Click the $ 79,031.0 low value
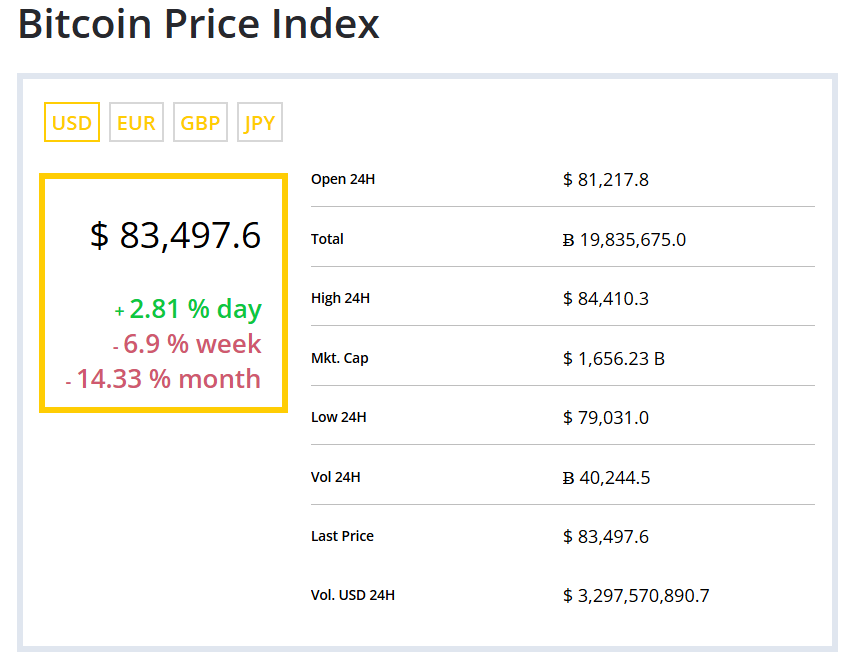Viewport: 849px width, 660px height. 606,418
